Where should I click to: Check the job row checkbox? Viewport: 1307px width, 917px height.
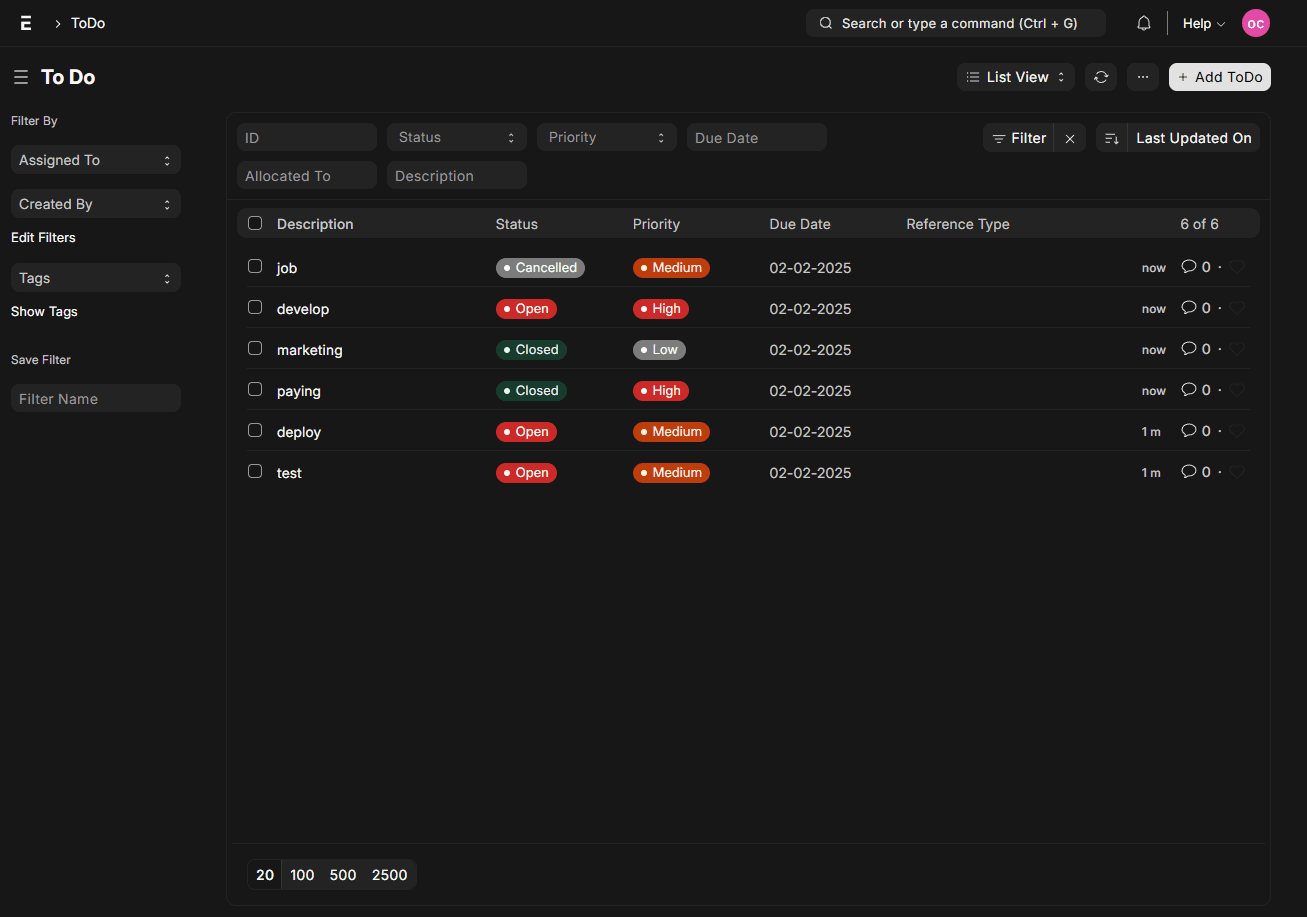(255, 266)
